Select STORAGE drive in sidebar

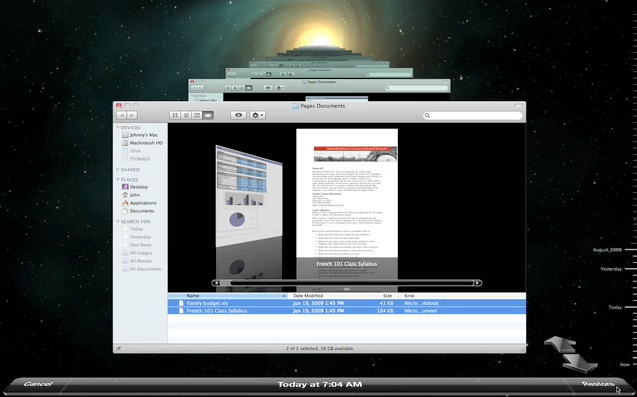pos(136,159)
